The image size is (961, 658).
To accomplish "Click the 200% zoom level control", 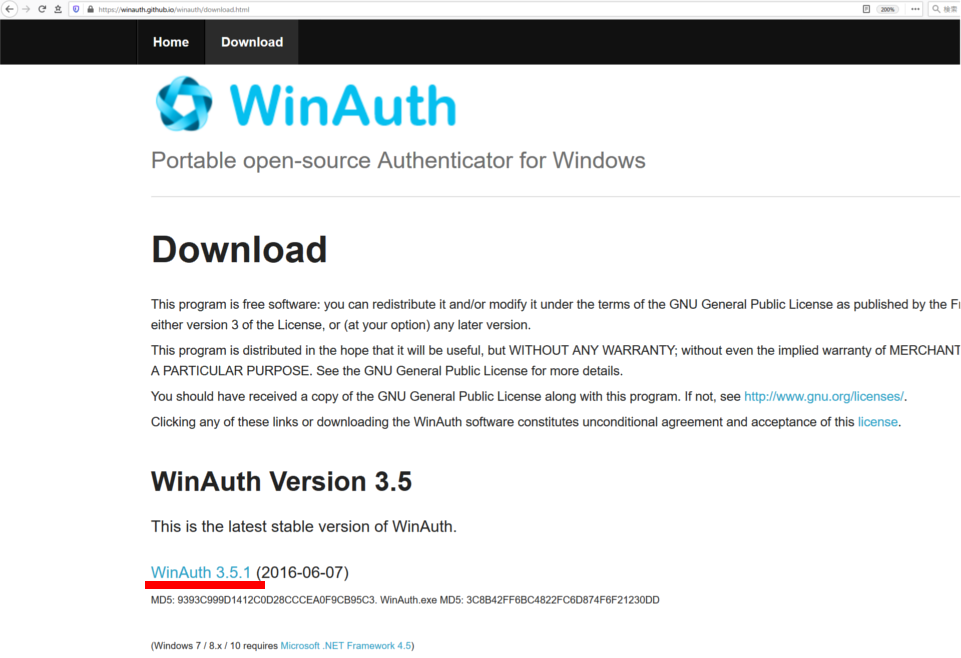I will [x=887, y=9].
